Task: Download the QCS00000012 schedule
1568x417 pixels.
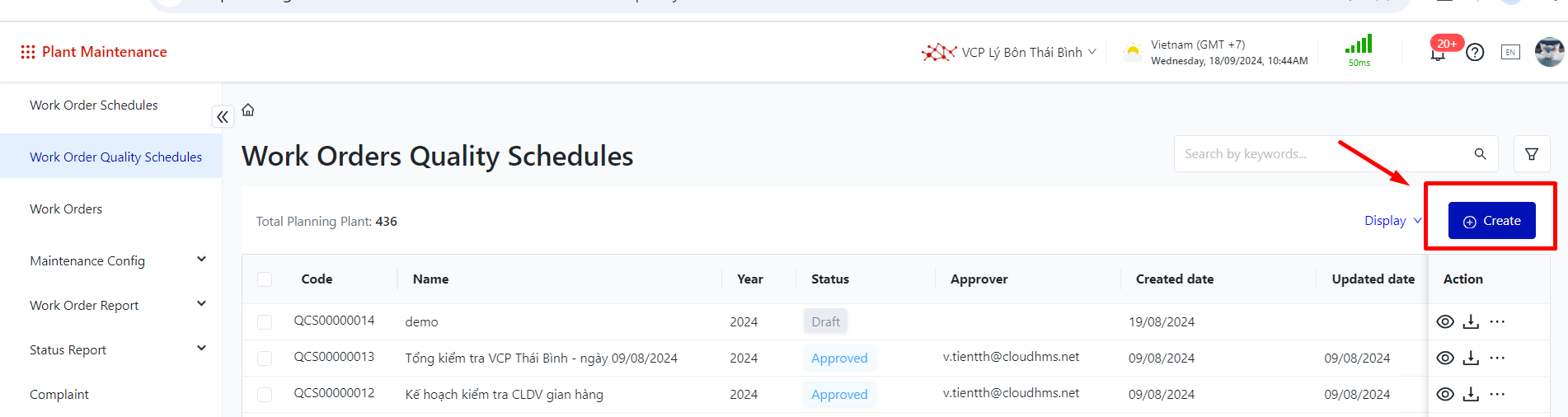Action: [1471, 395]
